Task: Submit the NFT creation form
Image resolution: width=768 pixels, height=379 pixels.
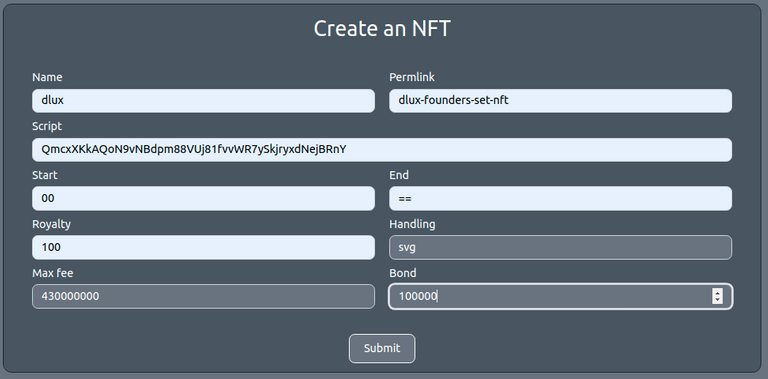Action: click(382, 349)
